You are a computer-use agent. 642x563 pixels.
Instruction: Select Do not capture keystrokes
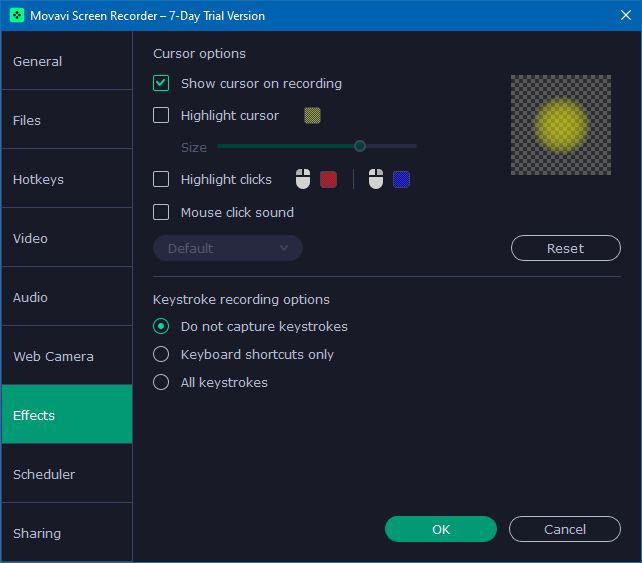click(x=161, y=326)
